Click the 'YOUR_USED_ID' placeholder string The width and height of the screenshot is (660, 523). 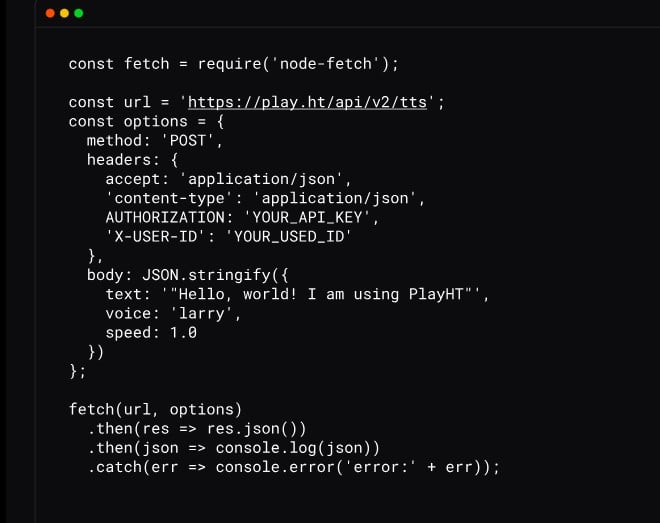pos(289,236)
